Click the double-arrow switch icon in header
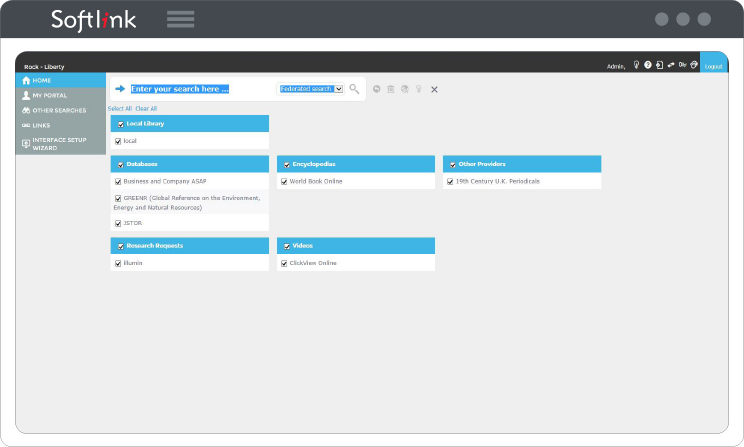The width and height of the screenshot is (744, 447). (670, 65)
